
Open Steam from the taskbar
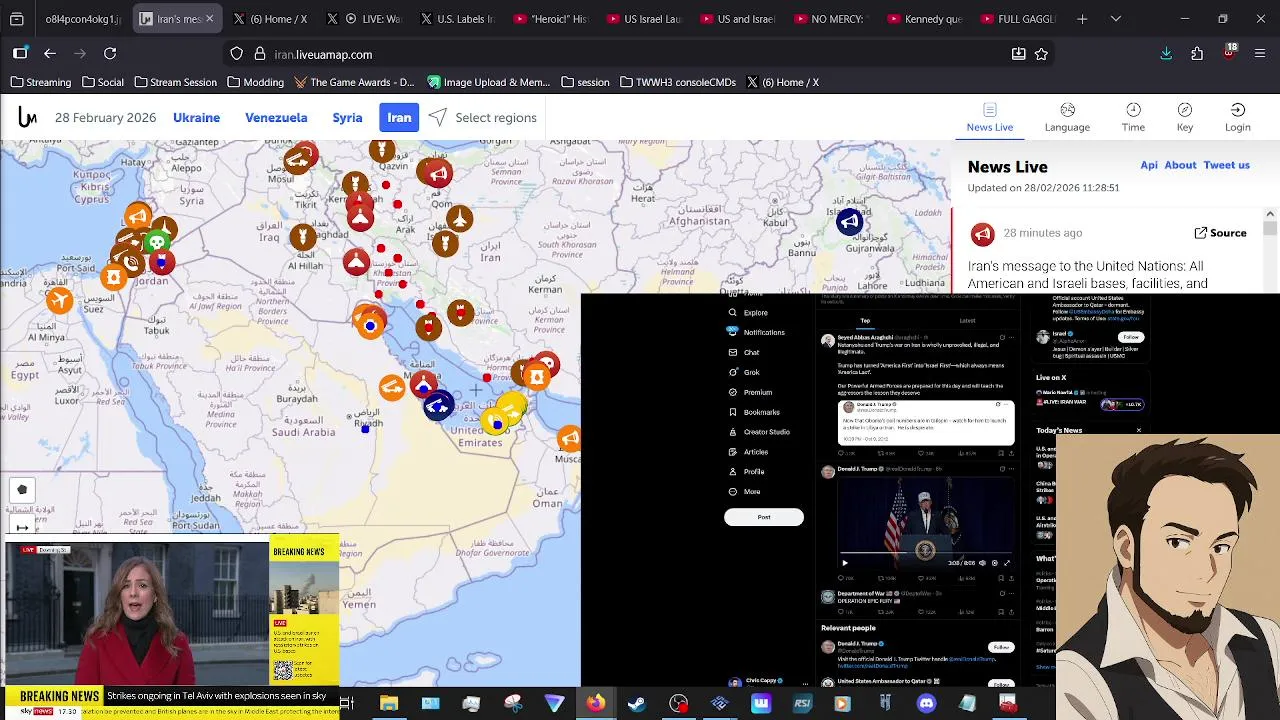click(x=636, y=704)
